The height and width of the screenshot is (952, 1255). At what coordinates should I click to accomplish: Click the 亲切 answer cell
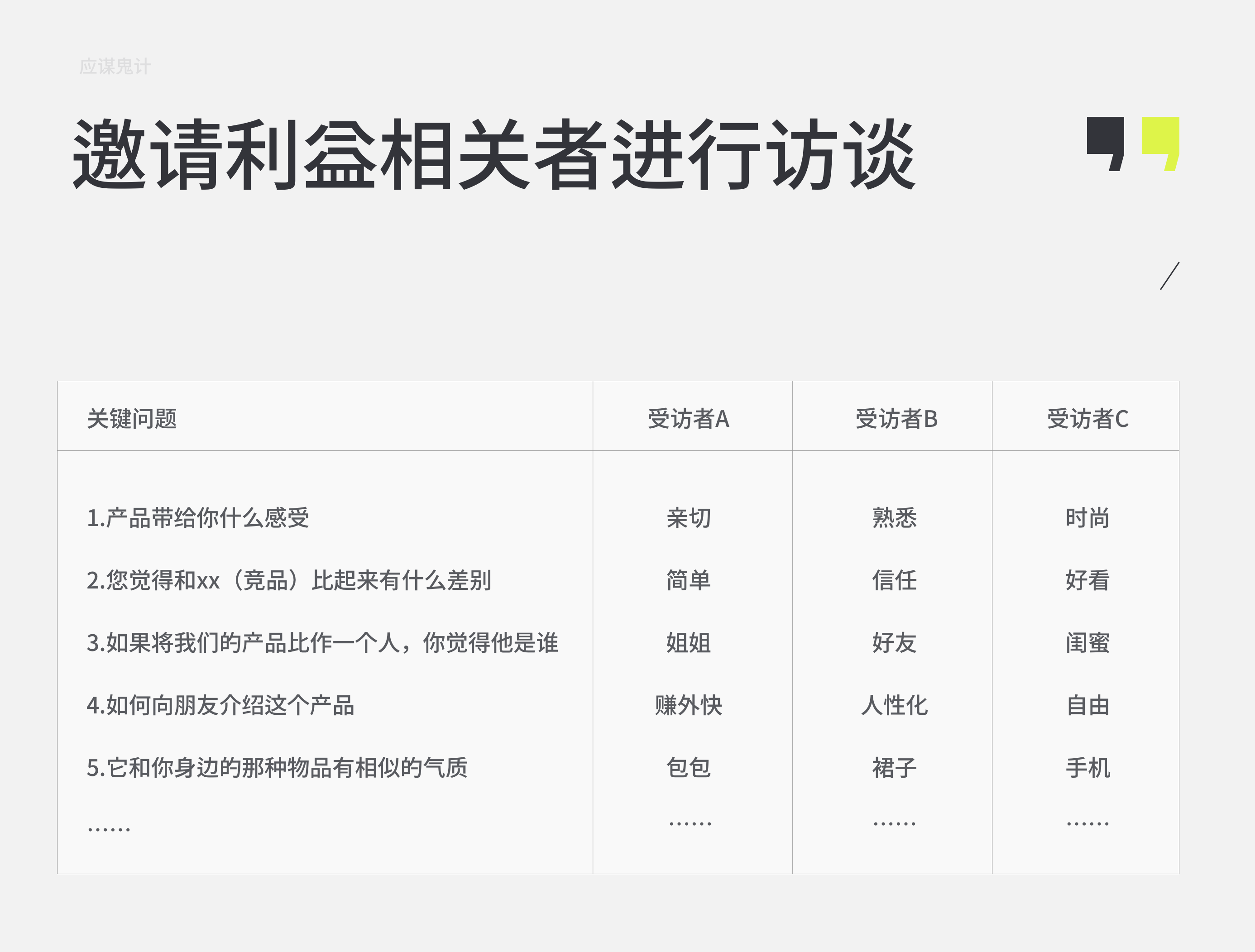pyautogui.click(x=688, y=518)
